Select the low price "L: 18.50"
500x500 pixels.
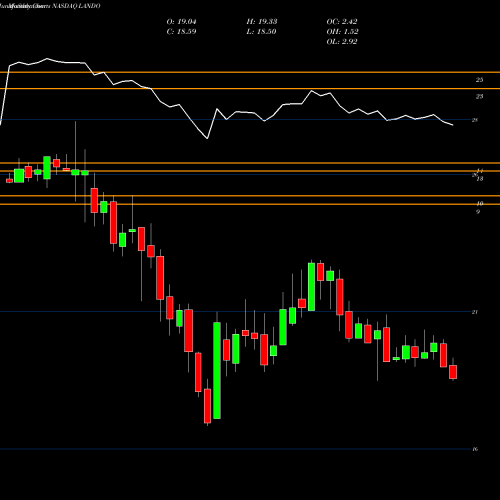(261, 32)
